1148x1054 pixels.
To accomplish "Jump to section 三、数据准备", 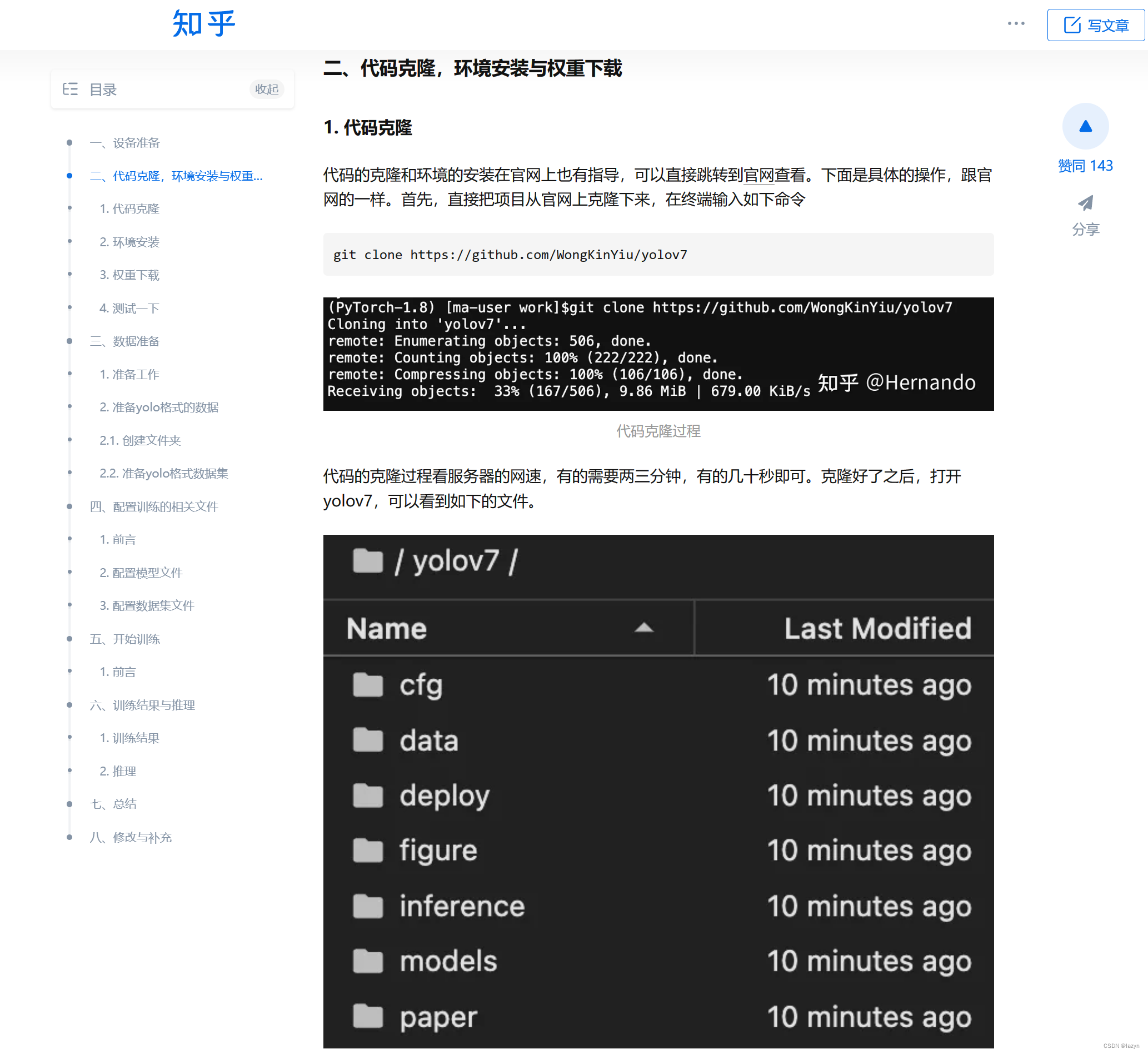I will tap(125, 341).
